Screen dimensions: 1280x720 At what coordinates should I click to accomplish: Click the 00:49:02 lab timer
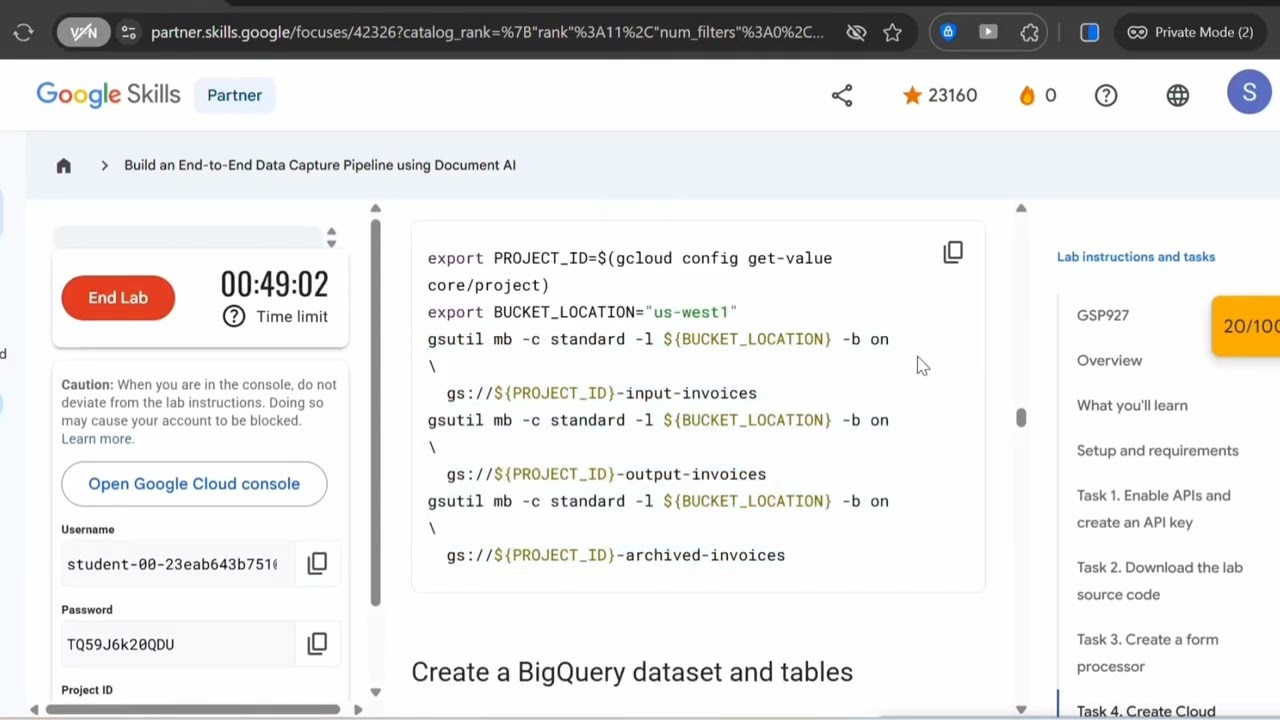(274, 284)
